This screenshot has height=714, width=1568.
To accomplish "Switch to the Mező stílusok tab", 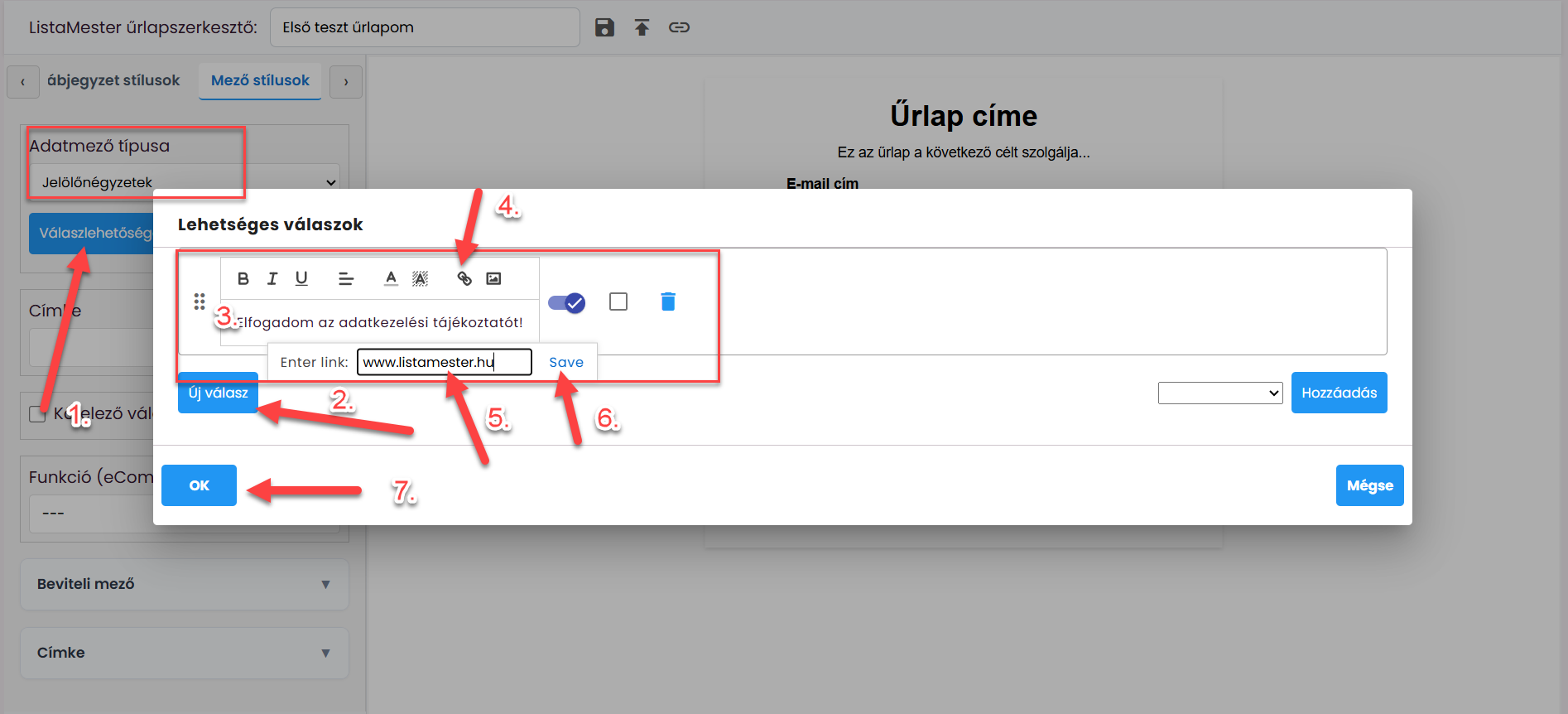I will (x=260, y=80).
